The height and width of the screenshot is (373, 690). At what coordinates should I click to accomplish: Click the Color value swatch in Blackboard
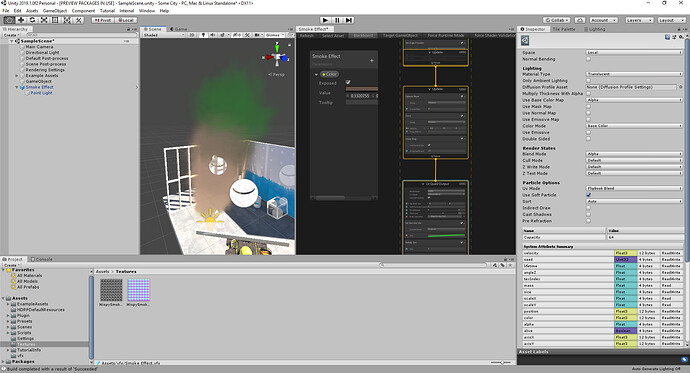click(362, 89)
